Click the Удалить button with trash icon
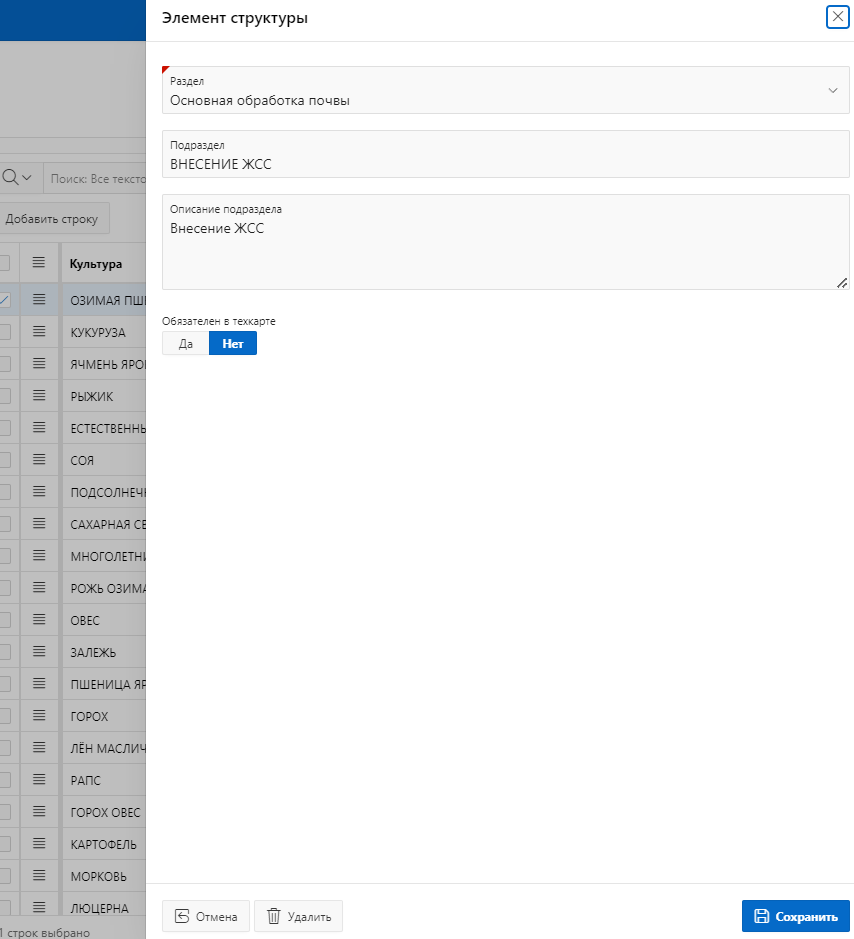 tap(299, 916)
